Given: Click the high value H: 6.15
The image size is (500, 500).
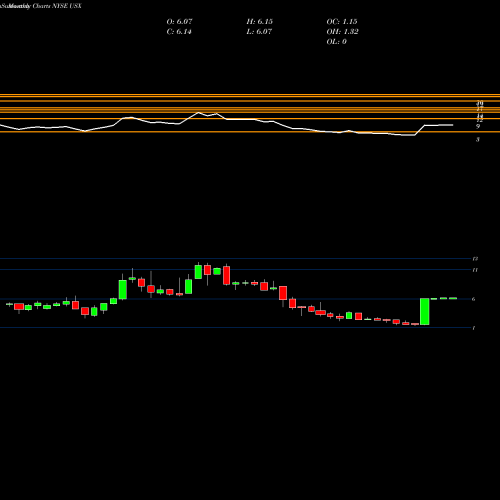Looking at the screenshot, I should pos(260,22).
